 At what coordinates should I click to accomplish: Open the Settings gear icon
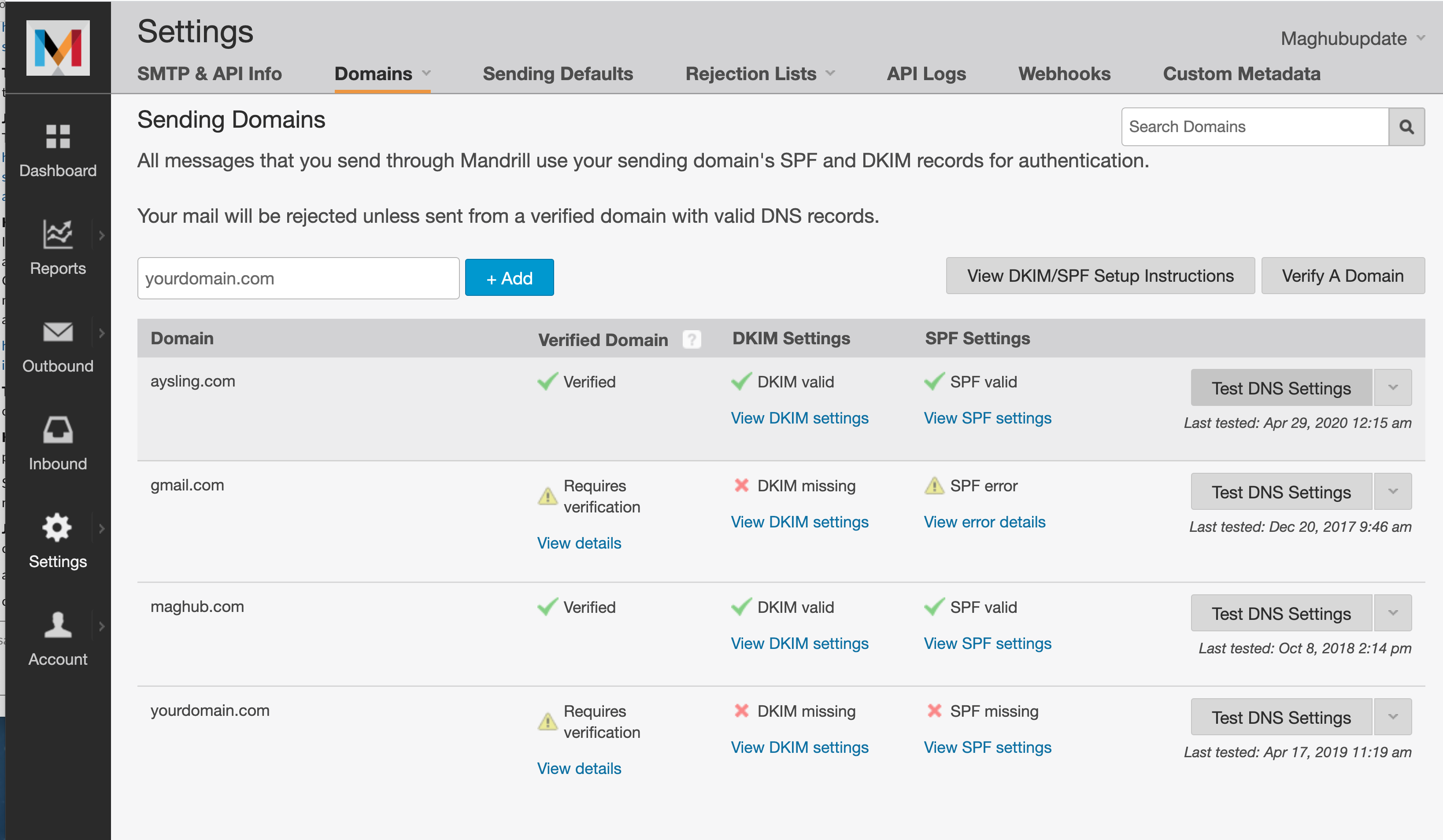pos(57,527)
